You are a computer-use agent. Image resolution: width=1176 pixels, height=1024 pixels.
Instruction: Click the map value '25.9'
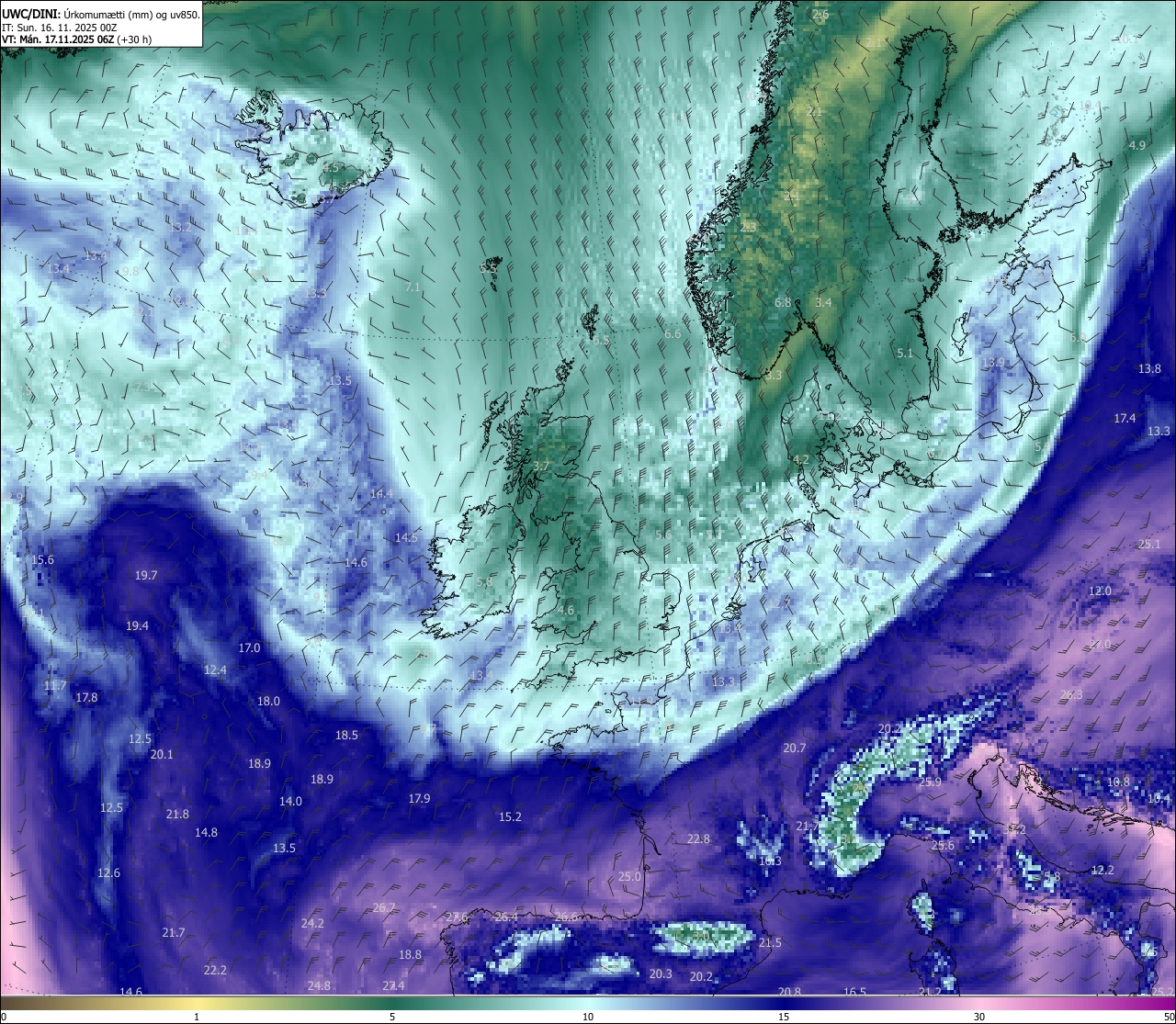pos(930,782)
